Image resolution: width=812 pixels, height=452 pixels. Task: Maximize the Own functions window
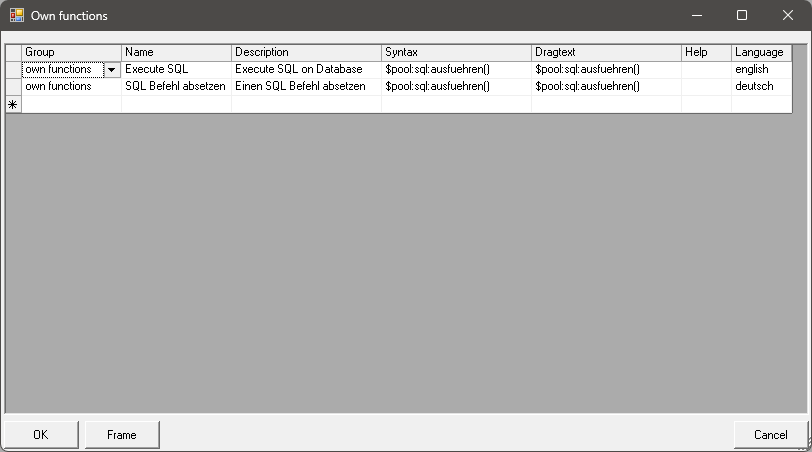pos(742,16)
